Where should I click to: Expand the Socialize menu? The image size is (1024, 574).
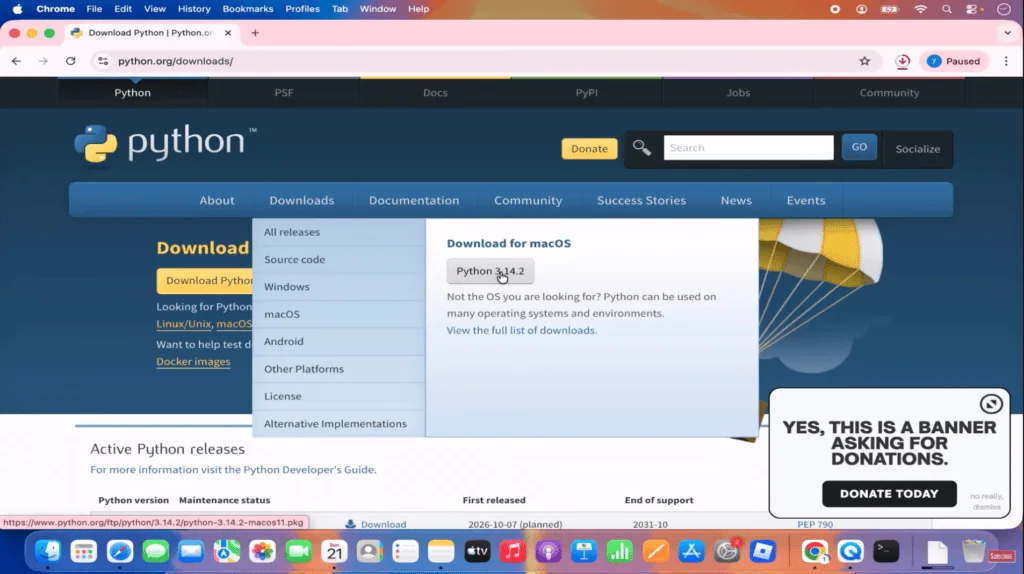tap(918, 149)
